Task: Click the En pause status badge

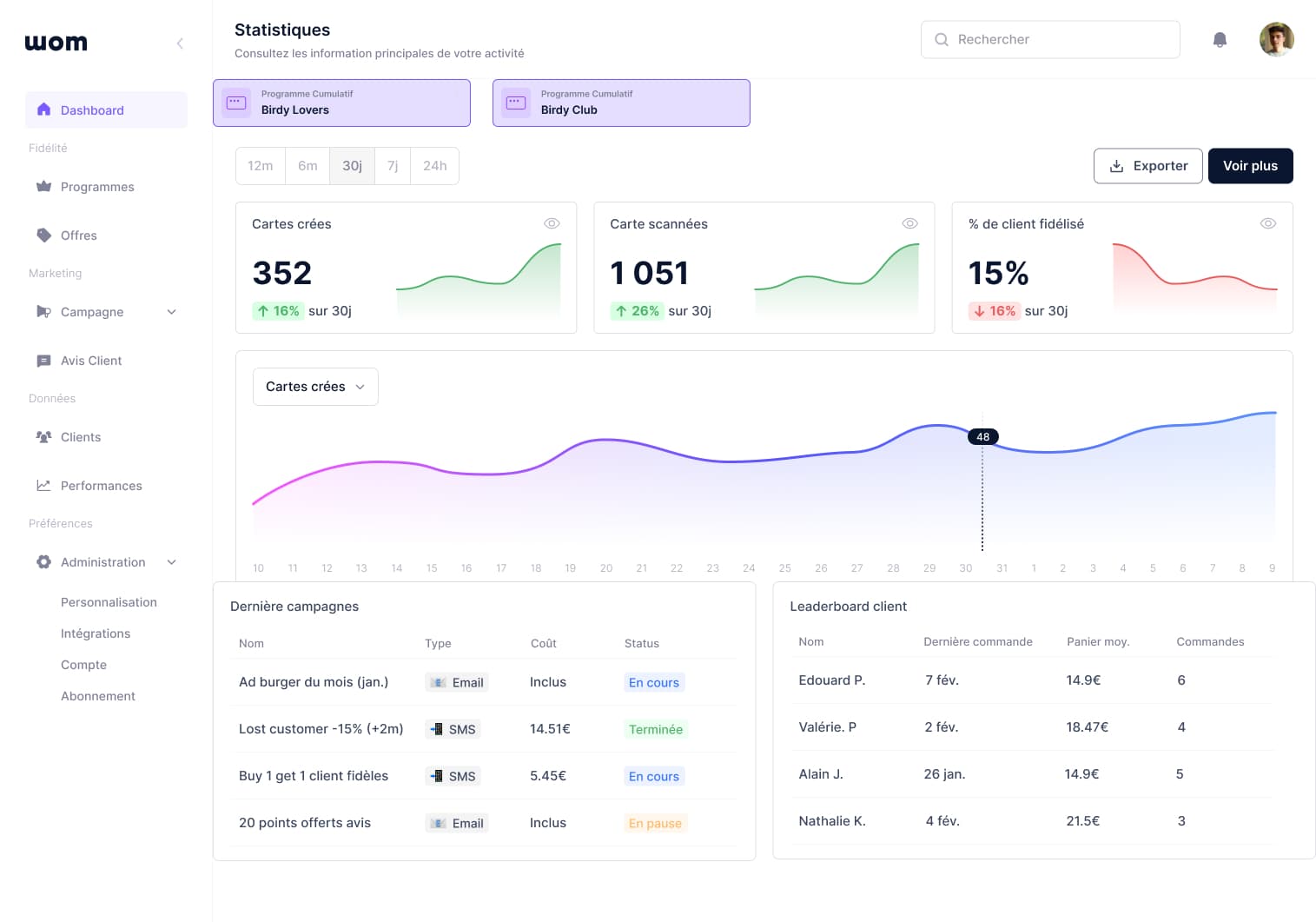Action: 655,823
